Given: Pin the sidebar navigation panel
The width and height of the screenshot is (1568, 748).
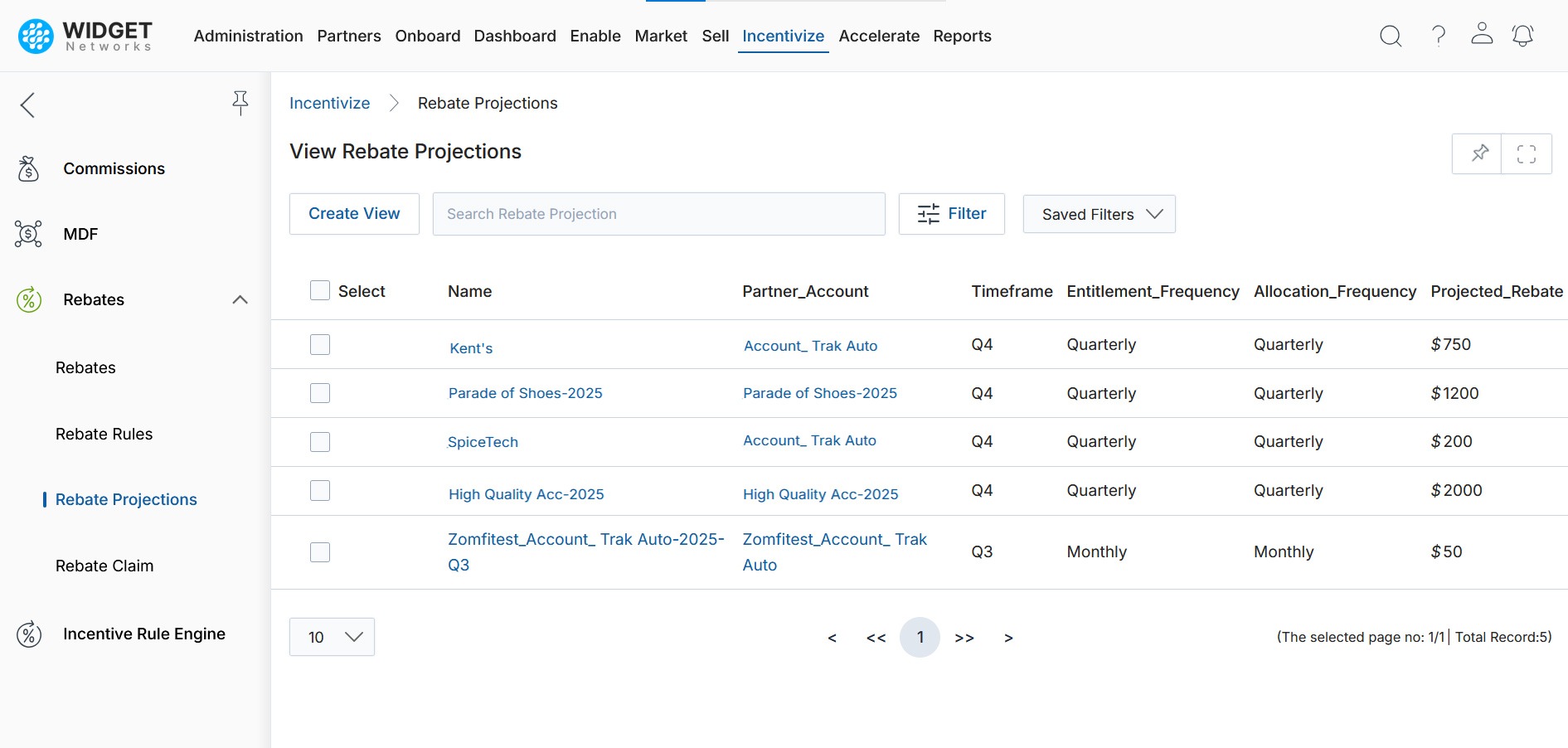Looking at the screenshot, I should [x=240, y=103].
